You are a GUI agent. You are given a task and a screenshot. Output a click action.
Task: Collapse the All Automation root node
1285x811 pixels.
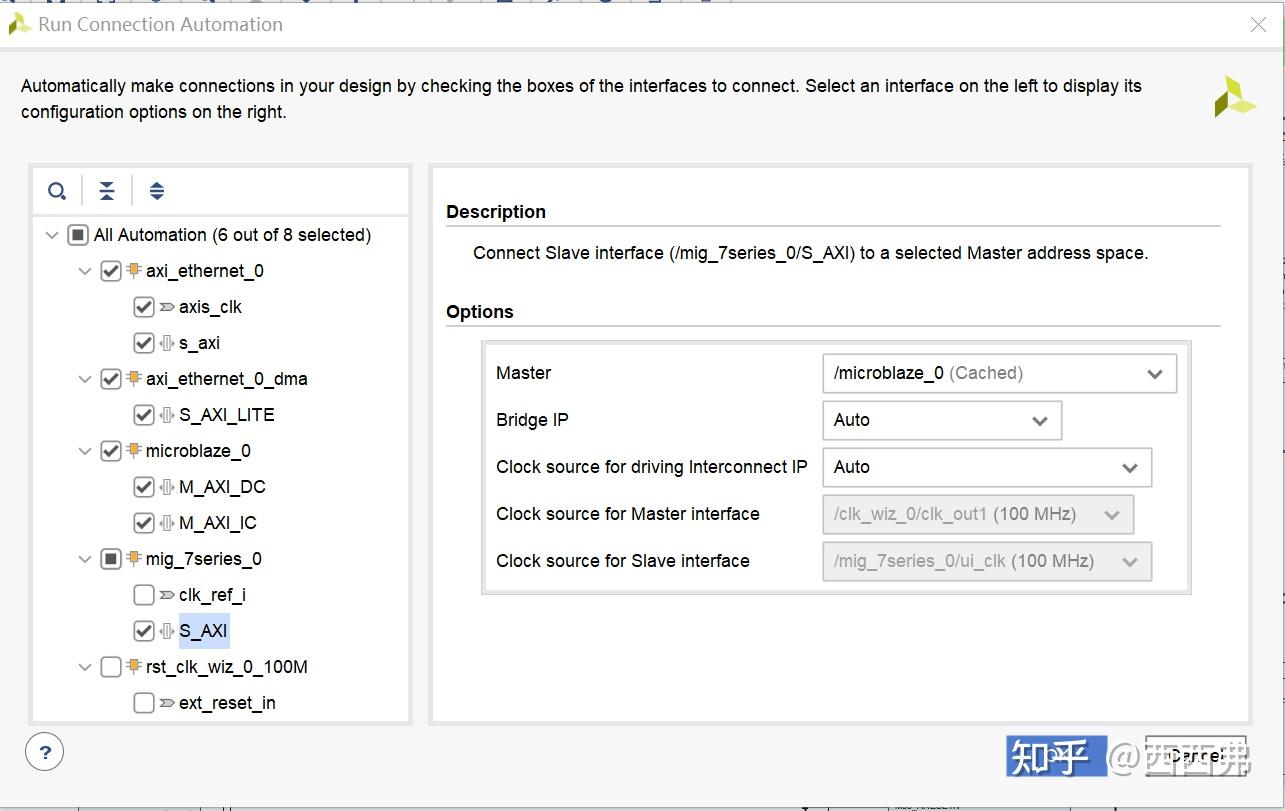click(52, 235)
